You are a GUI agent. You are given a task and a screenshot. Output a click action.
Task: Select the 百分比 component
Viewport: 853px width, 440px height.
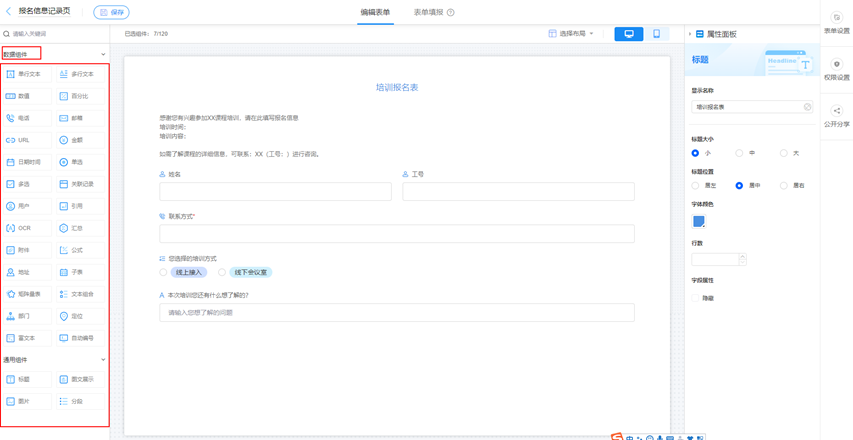[x=81, y=96]
